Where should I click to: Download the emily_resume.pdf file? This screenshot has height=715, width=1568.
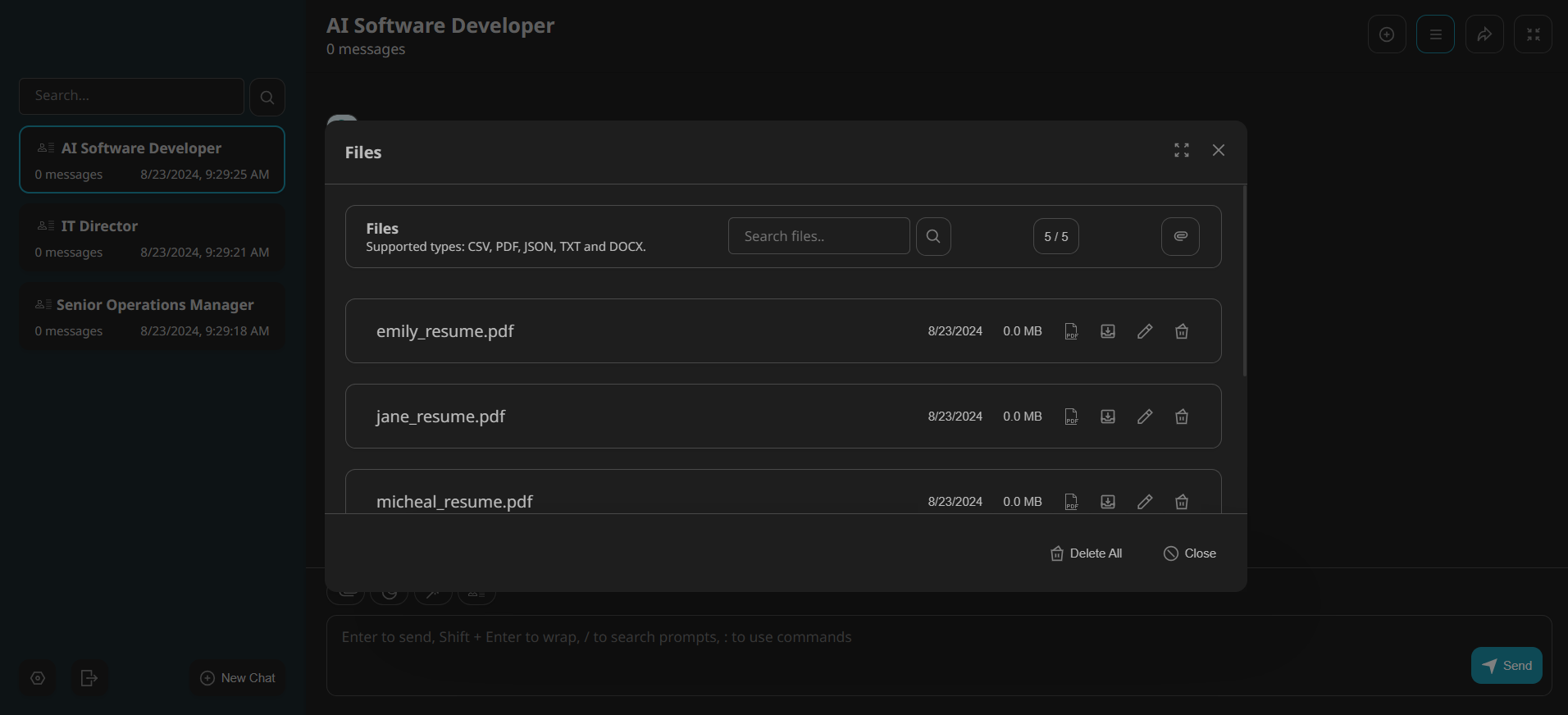pos(1107,331)
